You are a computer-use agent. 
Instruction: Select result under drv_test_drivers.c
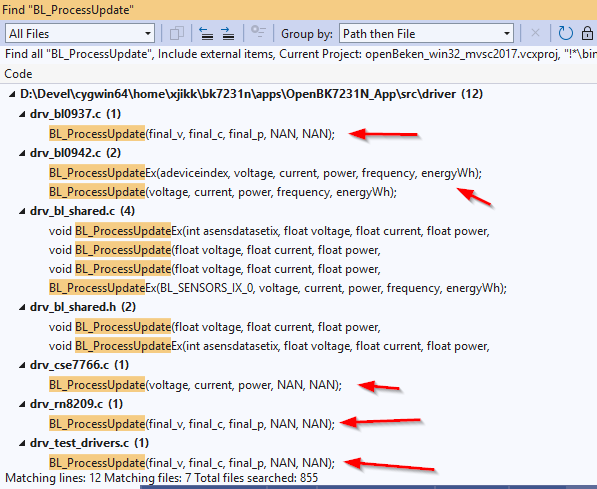pos(192,463)
